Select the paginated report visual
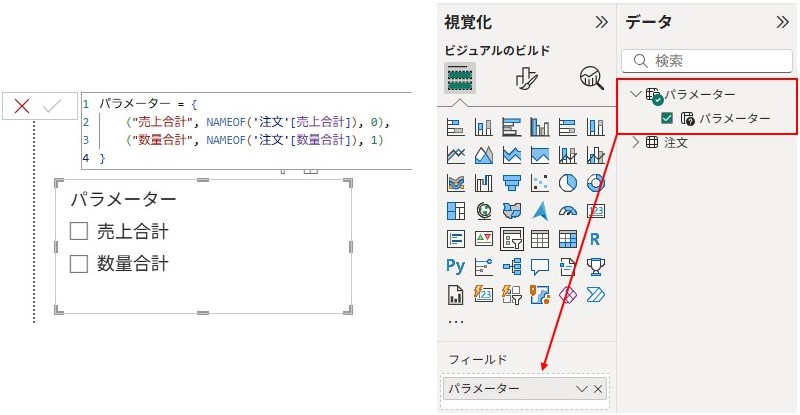 point(456,295)
